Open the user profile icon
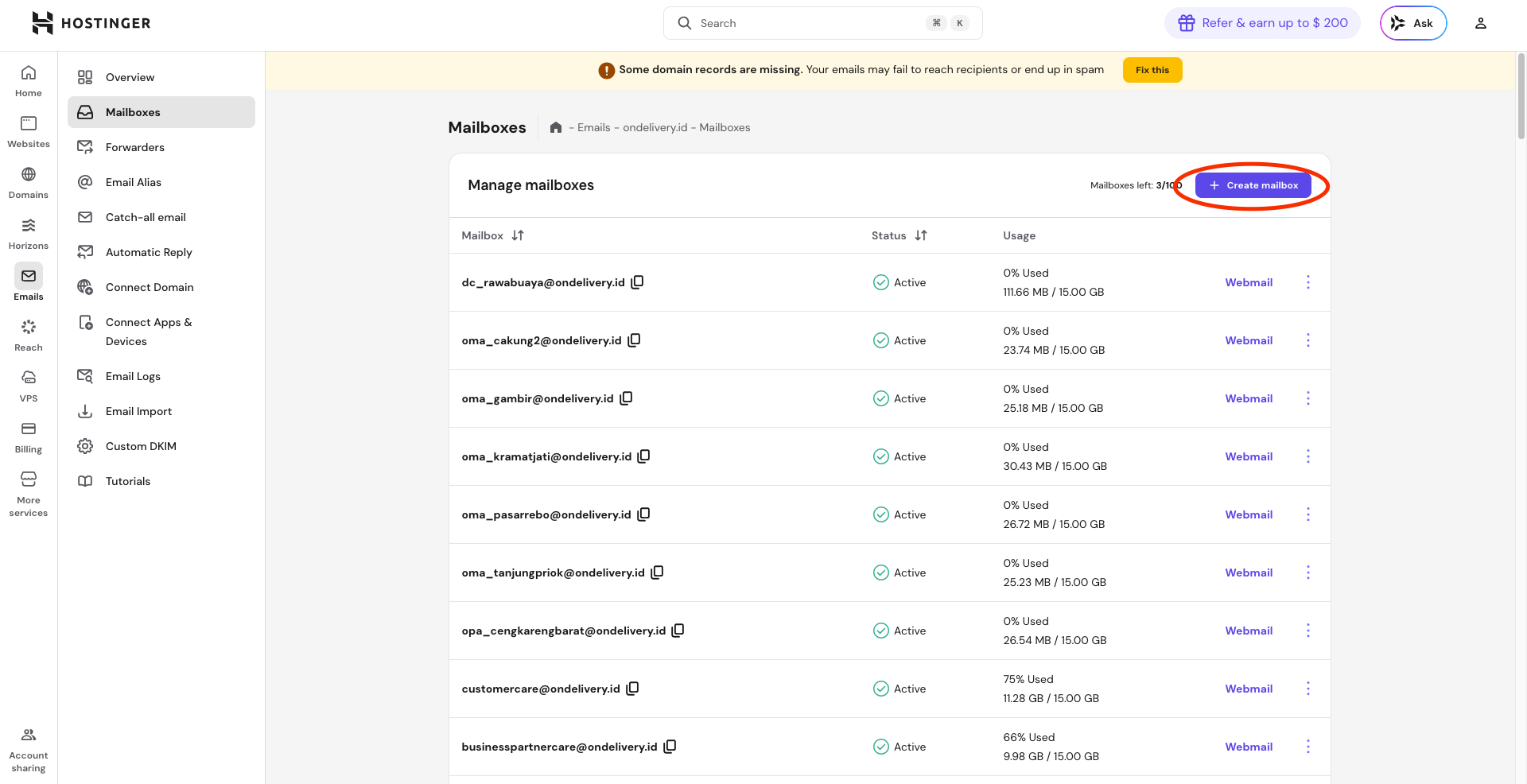Viewport: 1527px width, 784px height. click(x=1480, y=23)
